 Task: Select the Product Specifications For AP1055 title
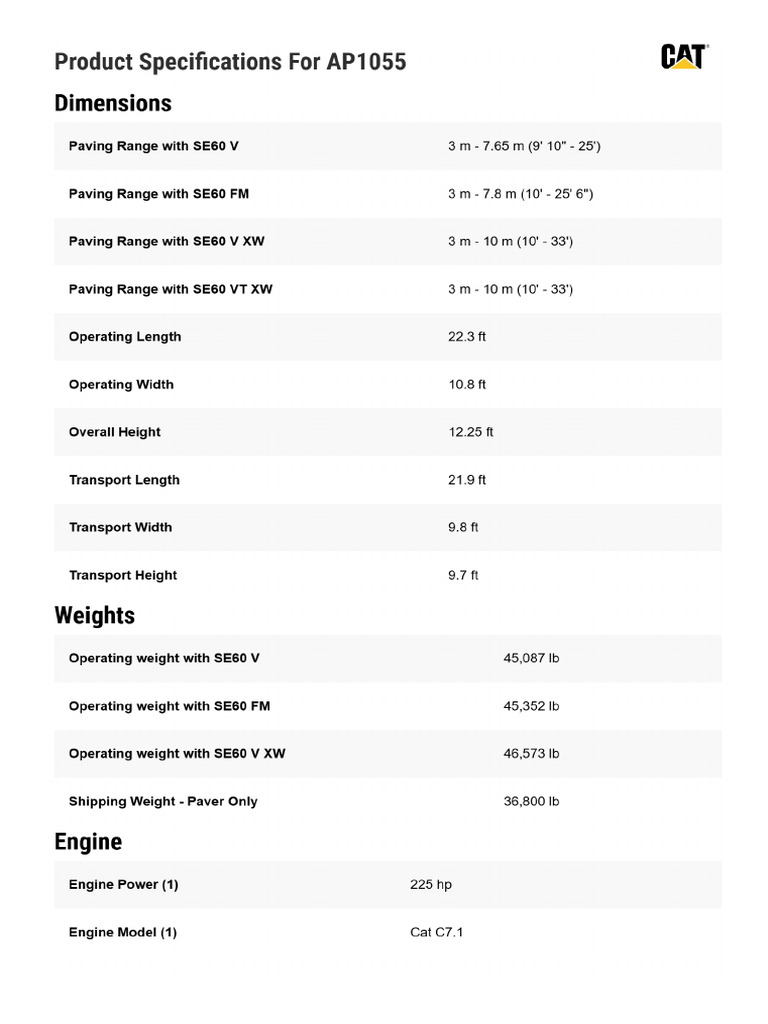(230, 61)
